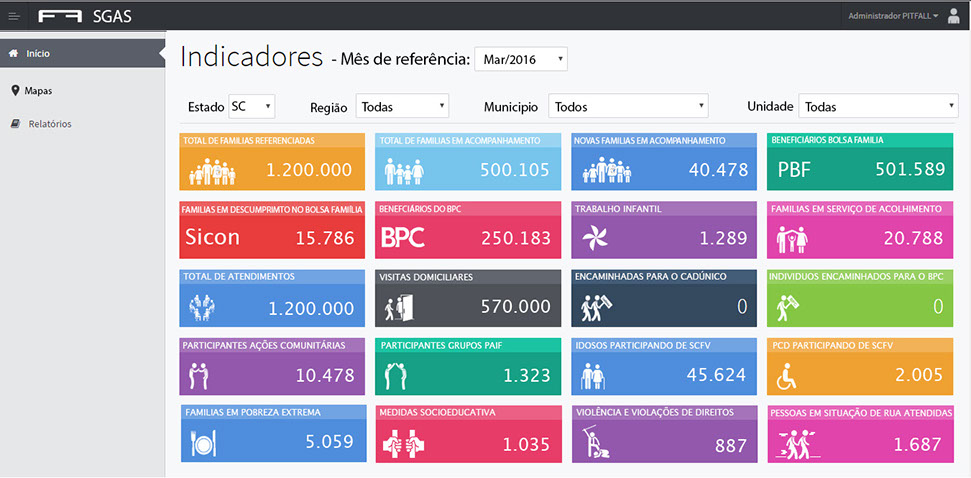Click the user profile avatar icon

pyautogui.click(x=953, y=15)
